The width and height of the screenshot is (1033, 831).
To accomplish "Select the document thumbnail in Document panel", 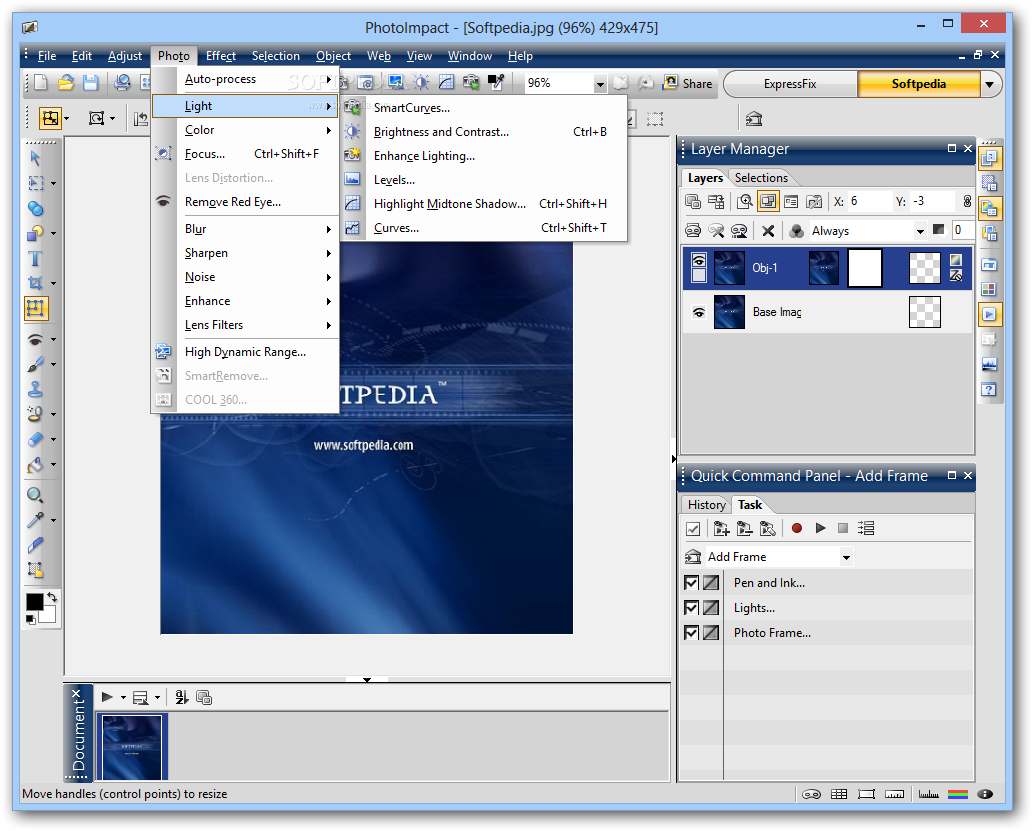I will pyautogui.click(x=132, y=747).
